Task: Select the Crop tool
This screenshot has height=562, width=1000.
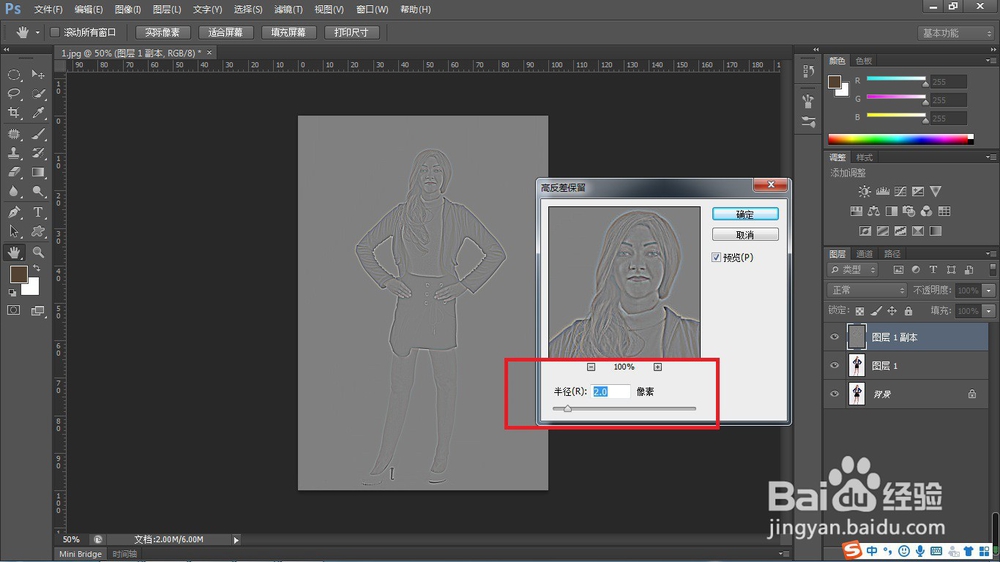Action: [14, 113]
